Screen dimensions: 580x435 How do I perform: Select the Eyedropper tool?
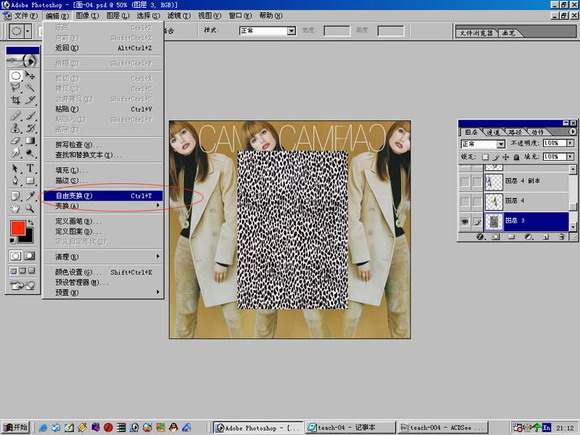[x=30, y=196]
